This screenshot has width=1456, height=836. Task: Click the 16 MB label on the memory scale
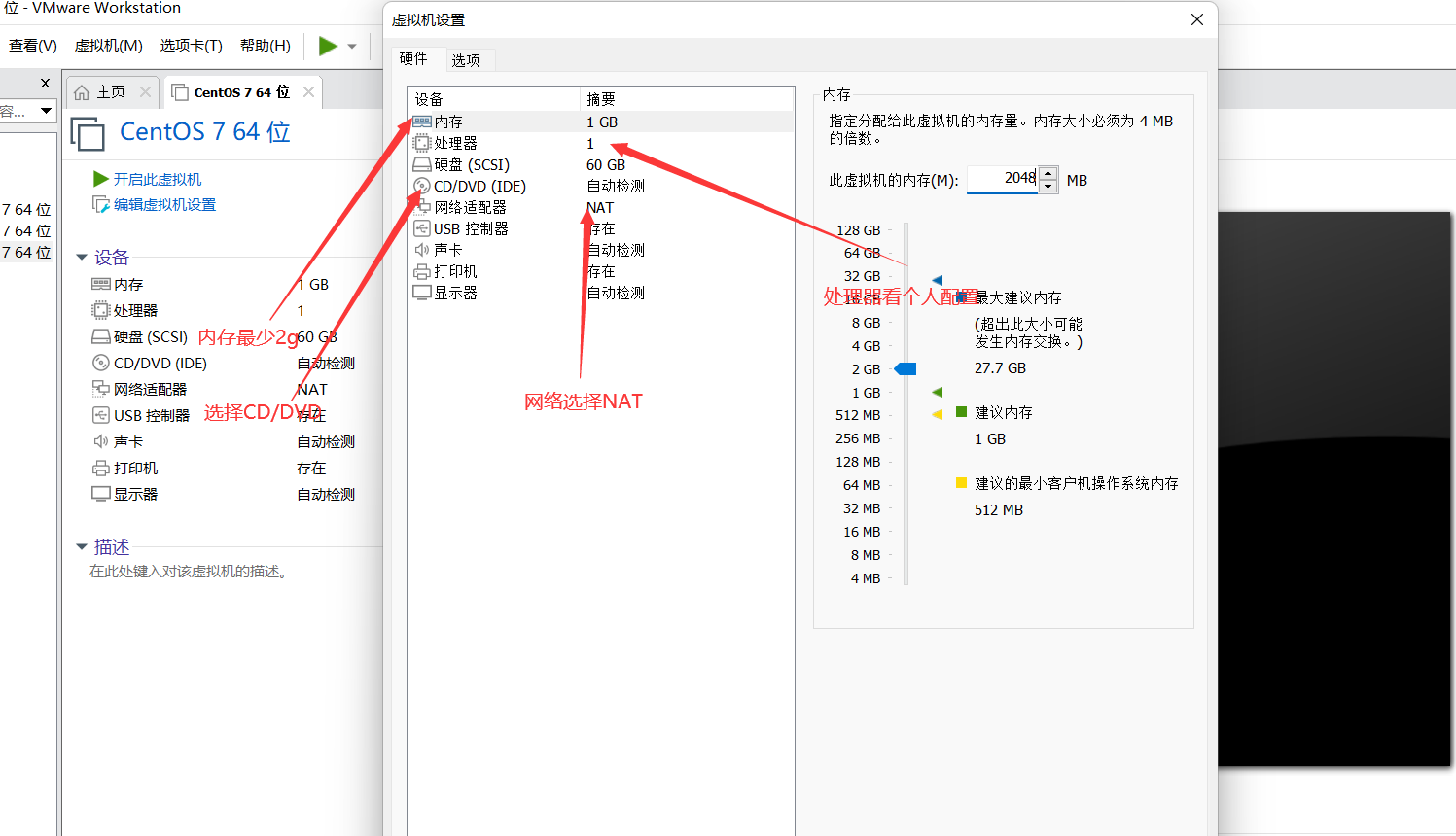(862, 532)
